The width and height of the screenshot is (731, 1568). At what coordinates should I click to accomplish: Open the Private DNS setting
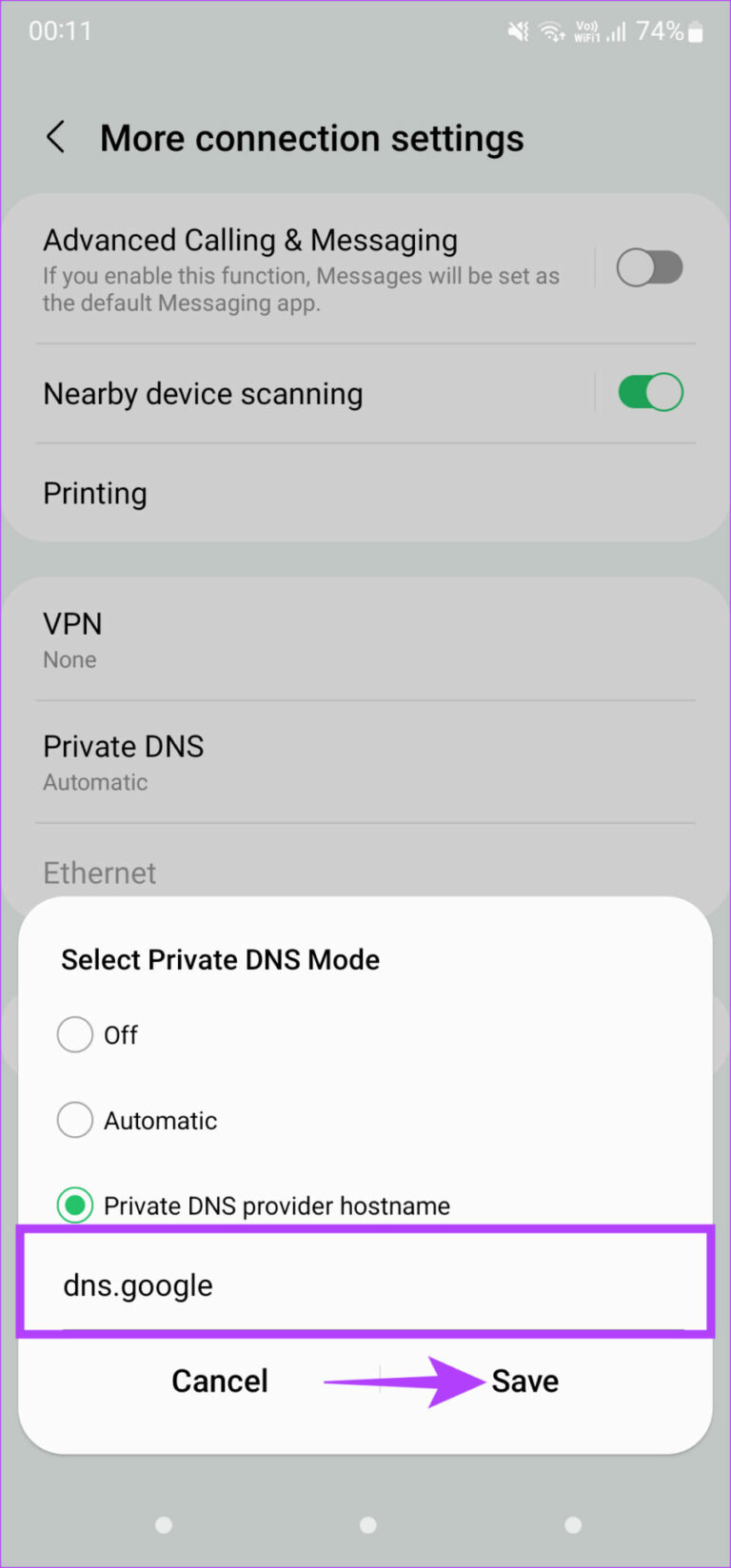[x=124, y=761]
